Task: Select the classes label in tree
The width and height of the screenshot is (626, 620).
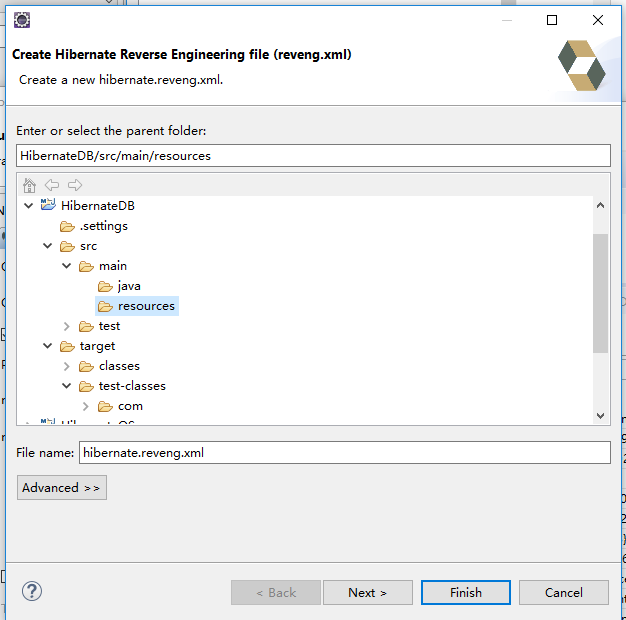Action: pyautogui.click(x=119, y=366)
